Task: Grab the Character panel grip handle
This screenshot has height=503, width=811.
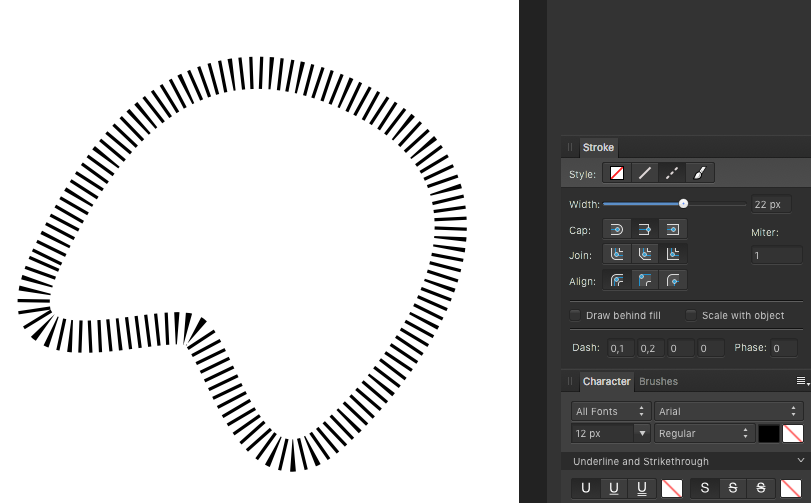Action: pyautogui.click(x=569, y=382)
